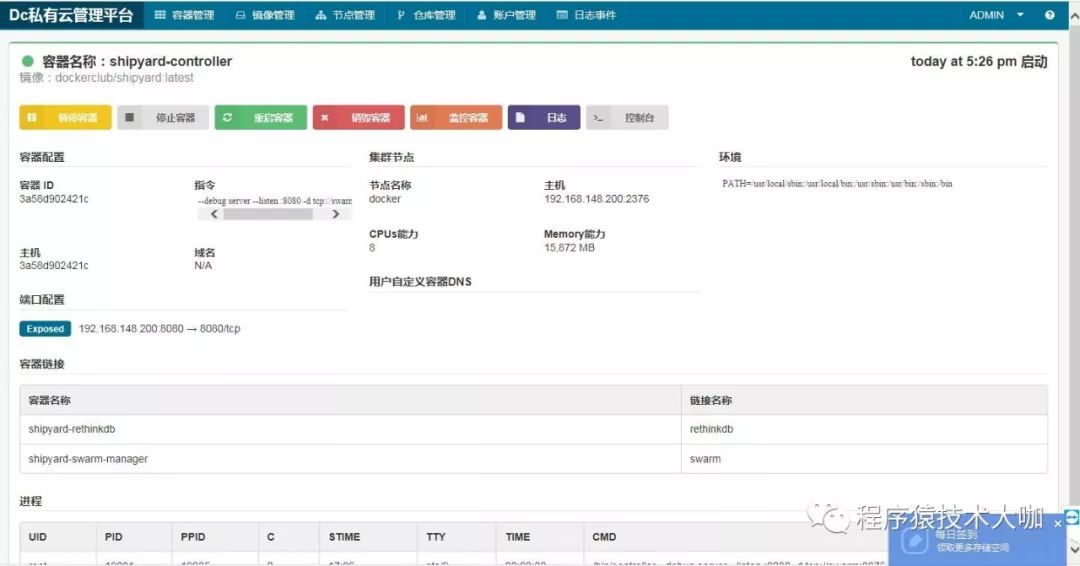
Task: Click the container ID value under 容器 ID
Action: [54, 199]
